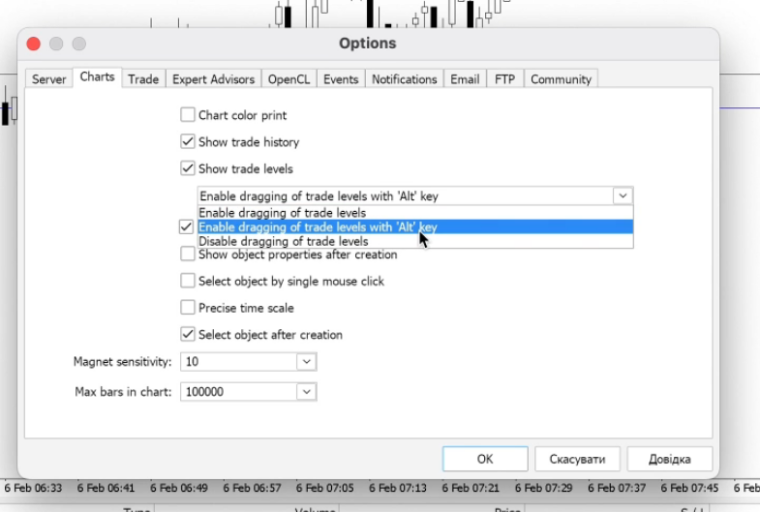The height and width of the screenshot is (512, 760).
Task: Enable Select object by single mouse click
Action: (x=188, y=281)
